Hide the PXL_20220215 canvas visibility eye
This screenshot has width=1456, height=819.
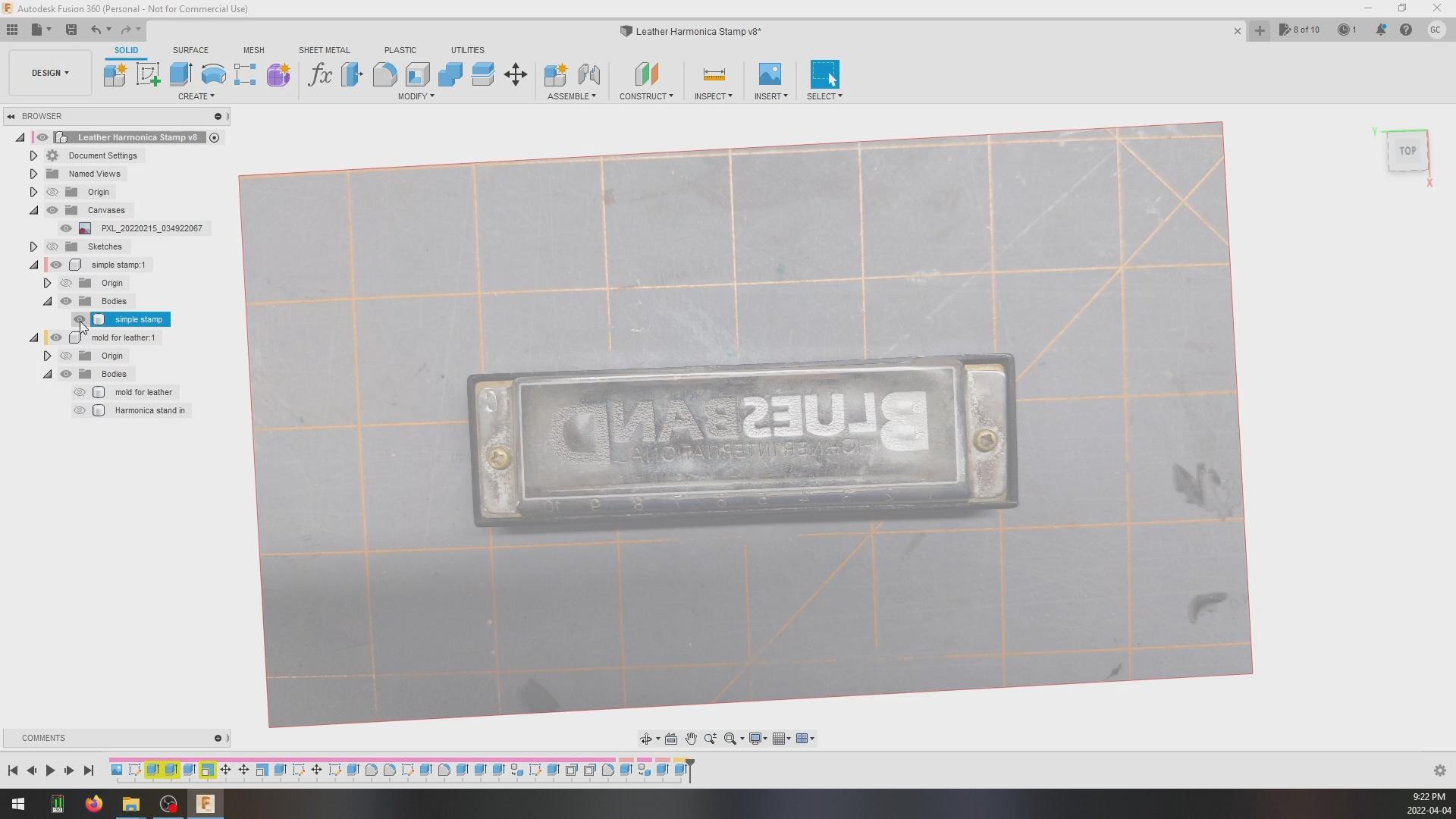[x=66, y=228]
